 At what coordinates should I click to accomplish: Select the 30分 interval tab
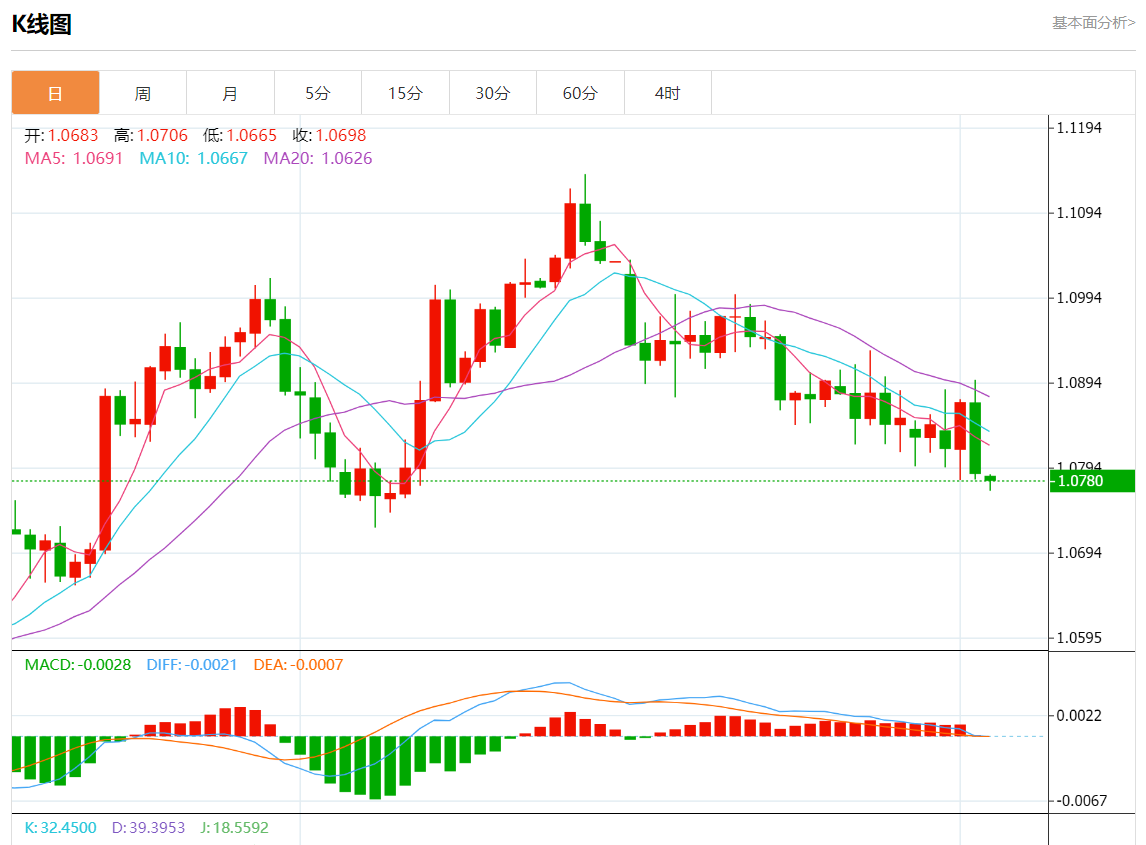tap(492, 93)
